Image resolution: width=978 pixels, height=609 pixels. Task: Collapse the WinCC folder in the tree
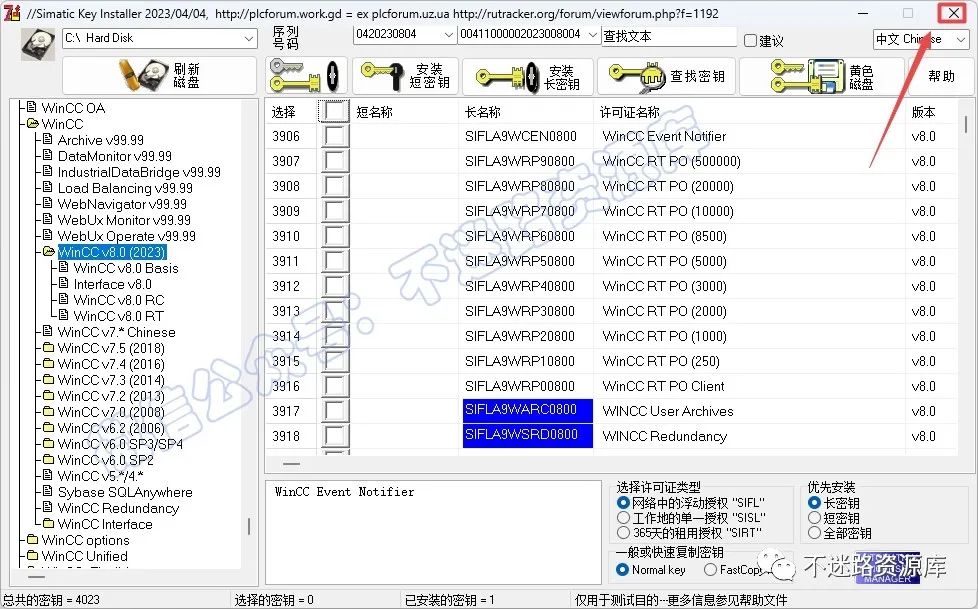tap(32, 124)
